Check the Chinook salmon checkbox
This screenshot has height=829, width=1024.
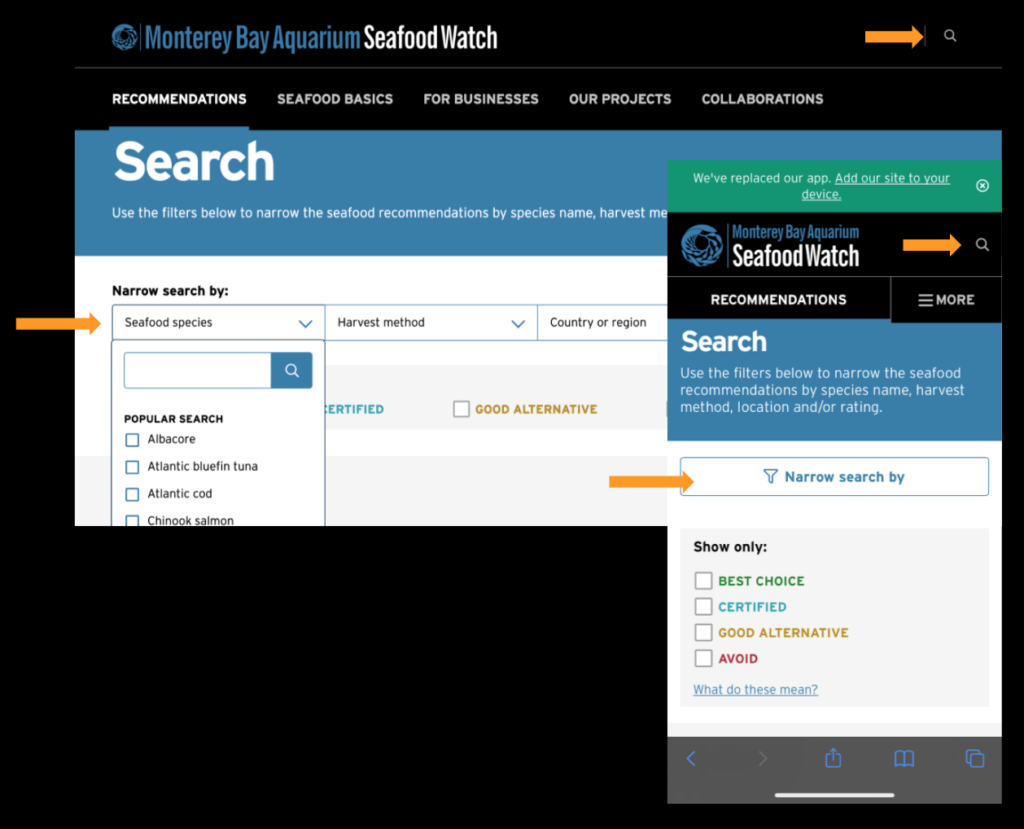point(132,521)
